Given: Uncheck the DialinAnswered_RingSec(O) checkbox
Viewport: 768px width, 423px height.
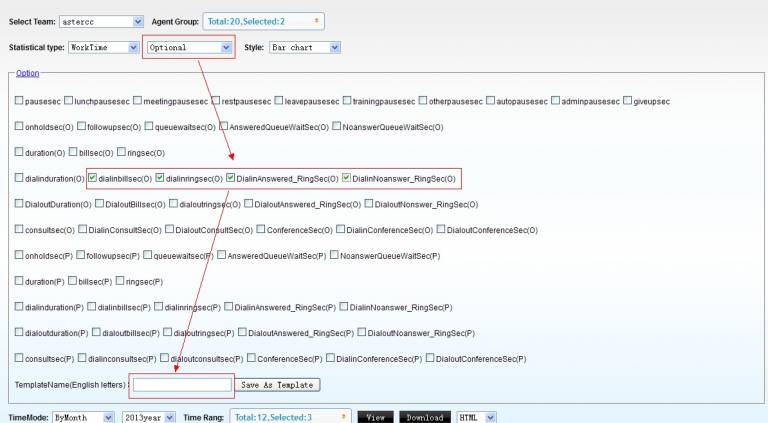Looking at the screenshot, I should (x=231, y=178).
